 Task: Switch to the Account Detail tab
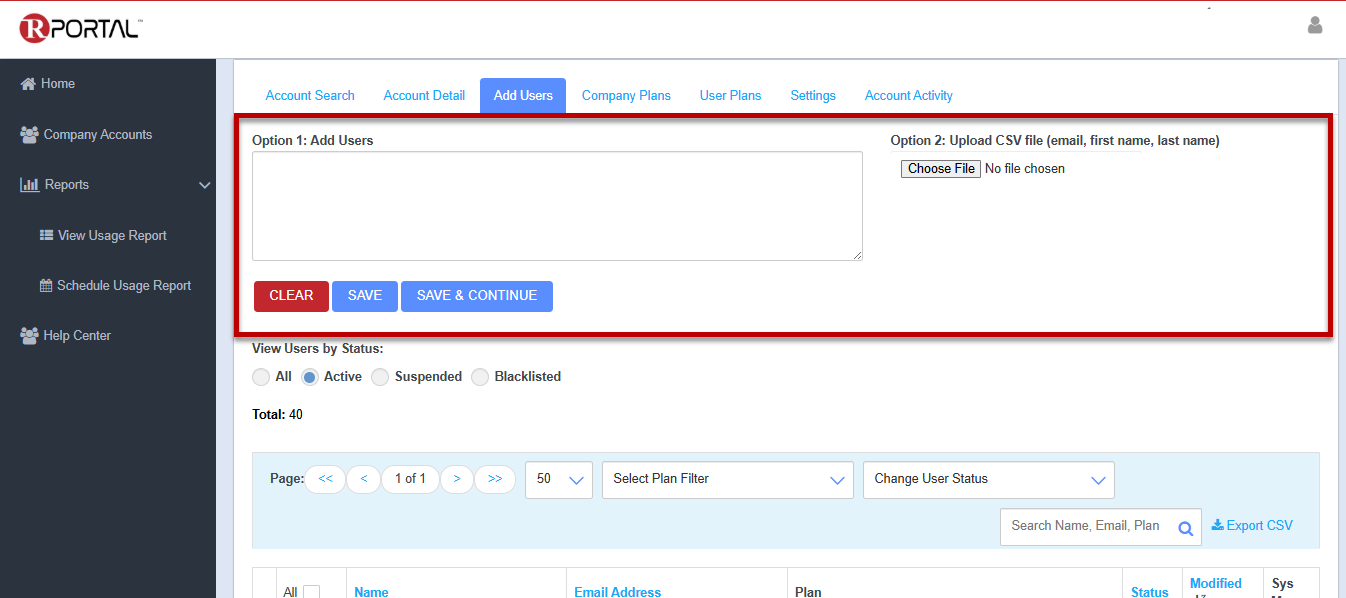(x=424, y=96)
